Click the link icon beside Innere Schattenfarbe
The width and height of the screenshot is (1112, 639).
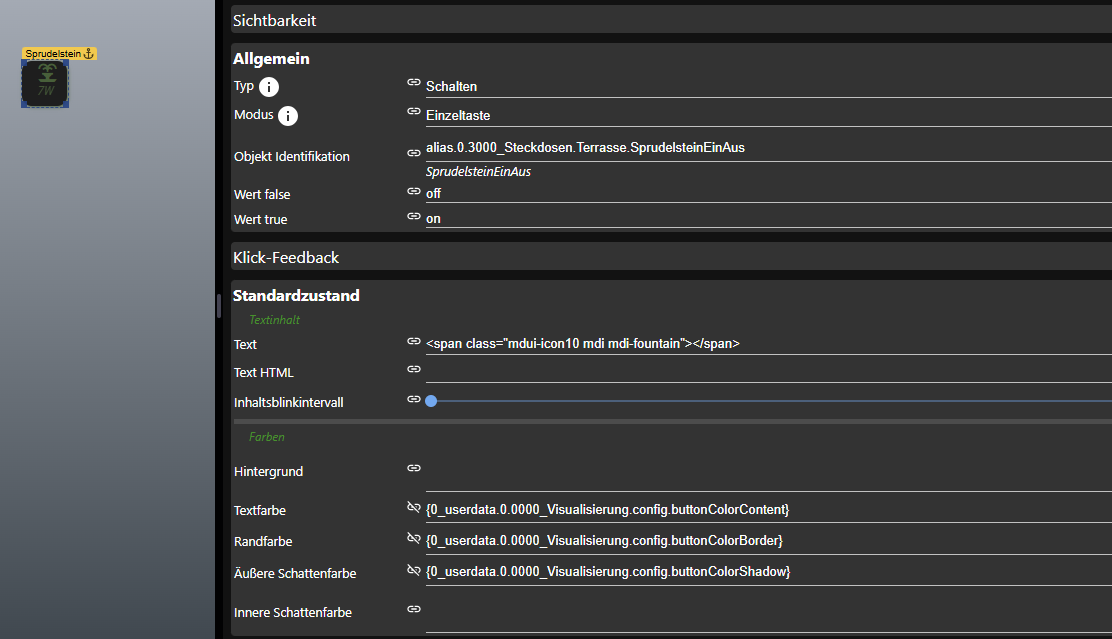coord(414,608)
